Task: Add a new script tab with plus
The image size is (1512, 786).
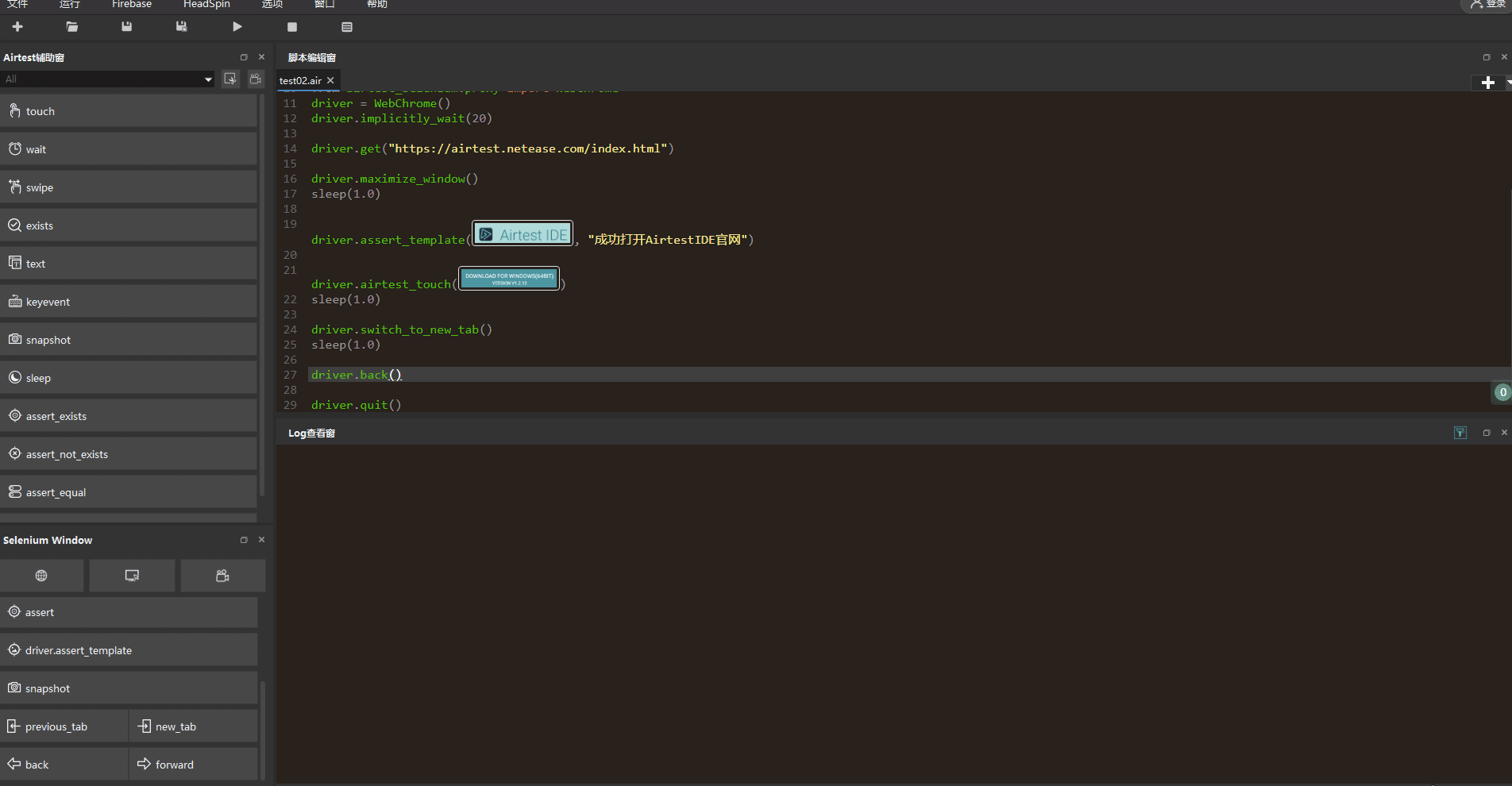Action: pos(1488,83)
